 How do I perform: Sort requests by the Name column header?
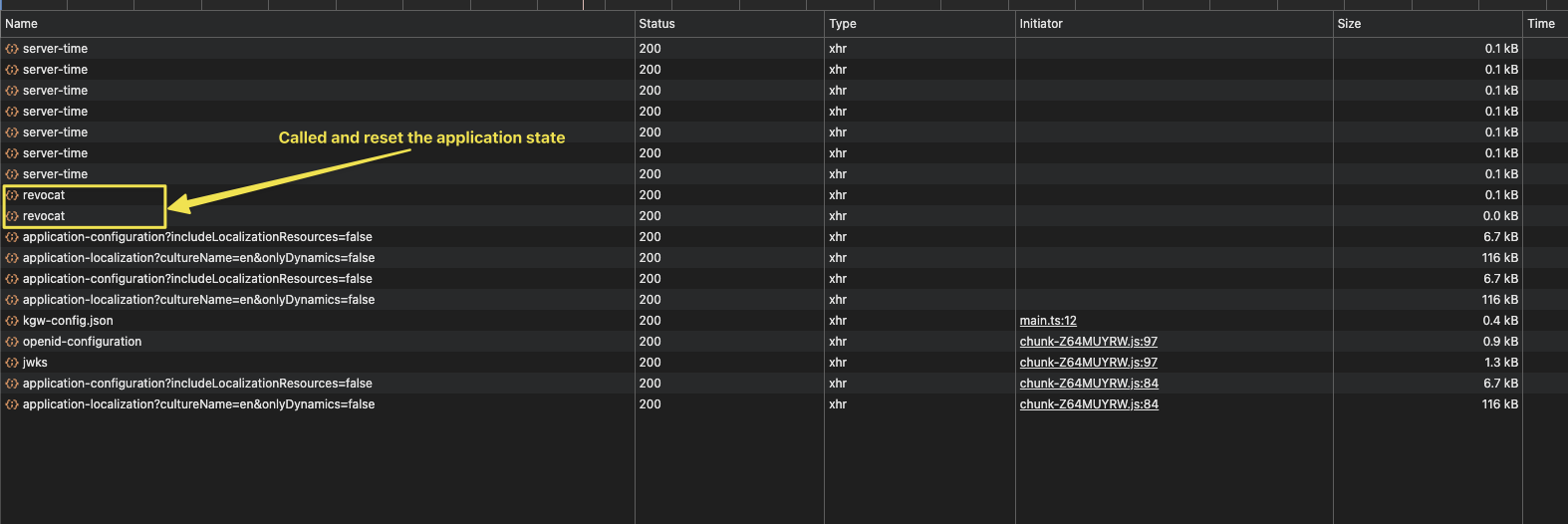tap(22, 24)
